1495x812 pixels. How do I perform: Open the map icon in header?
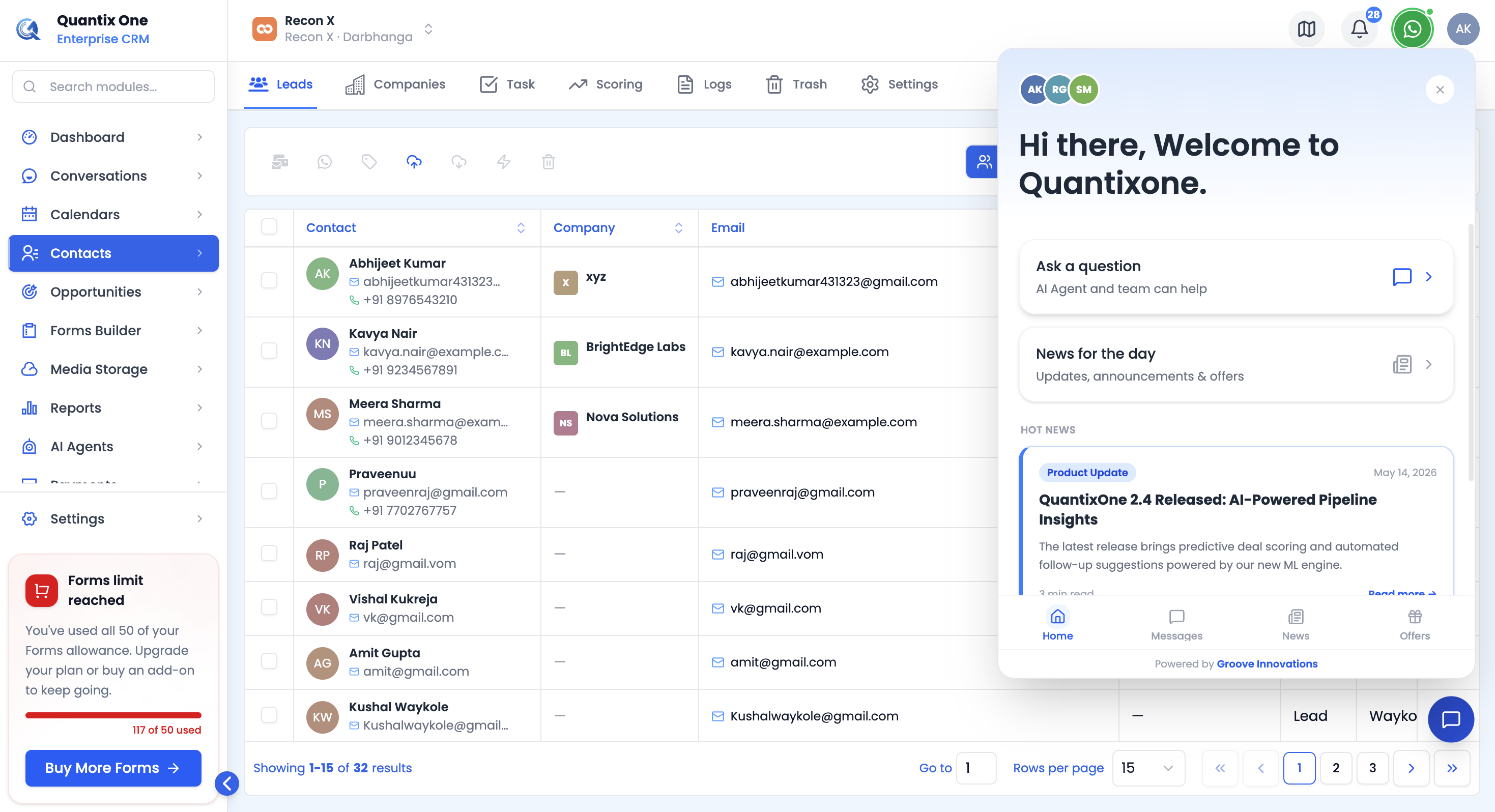1306,28
